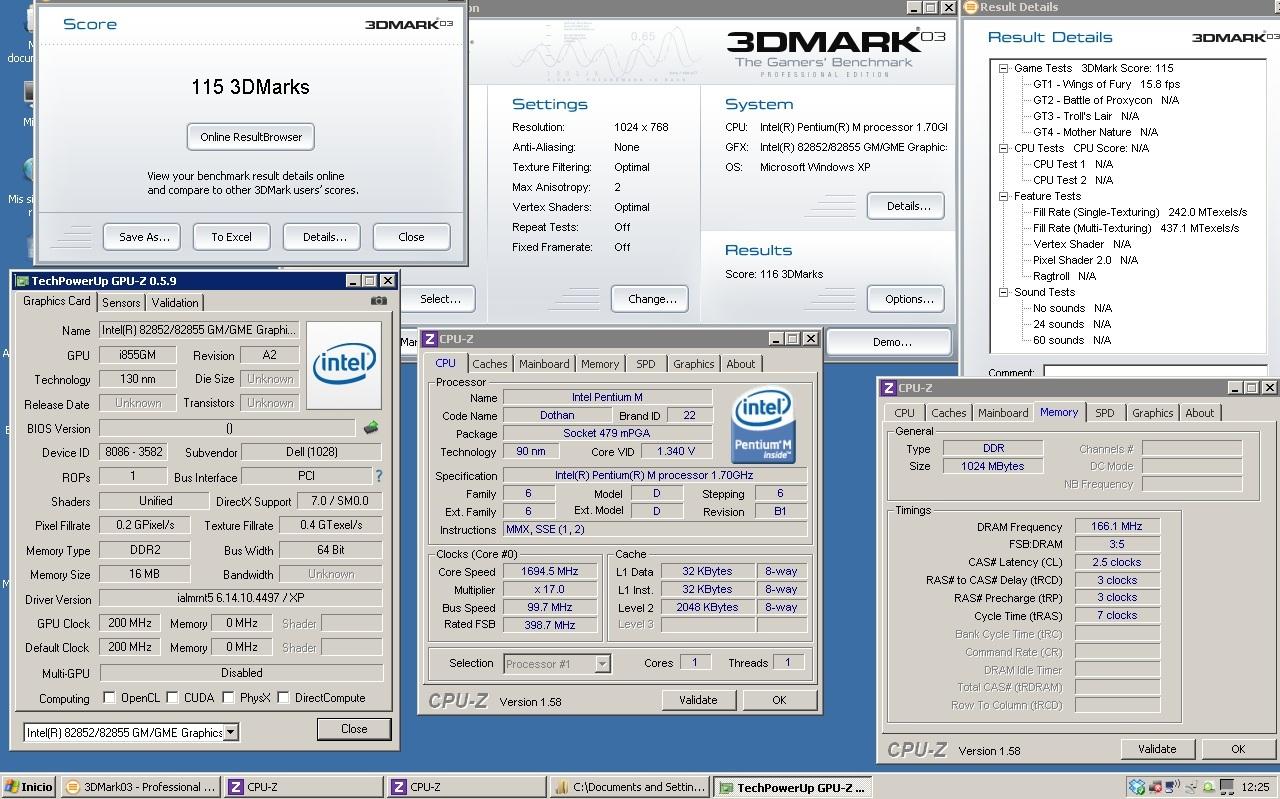Click the Close button in GPU-Z
Image resolution: width=1280 pixels, height=799 pixels.
click(354, 729)
